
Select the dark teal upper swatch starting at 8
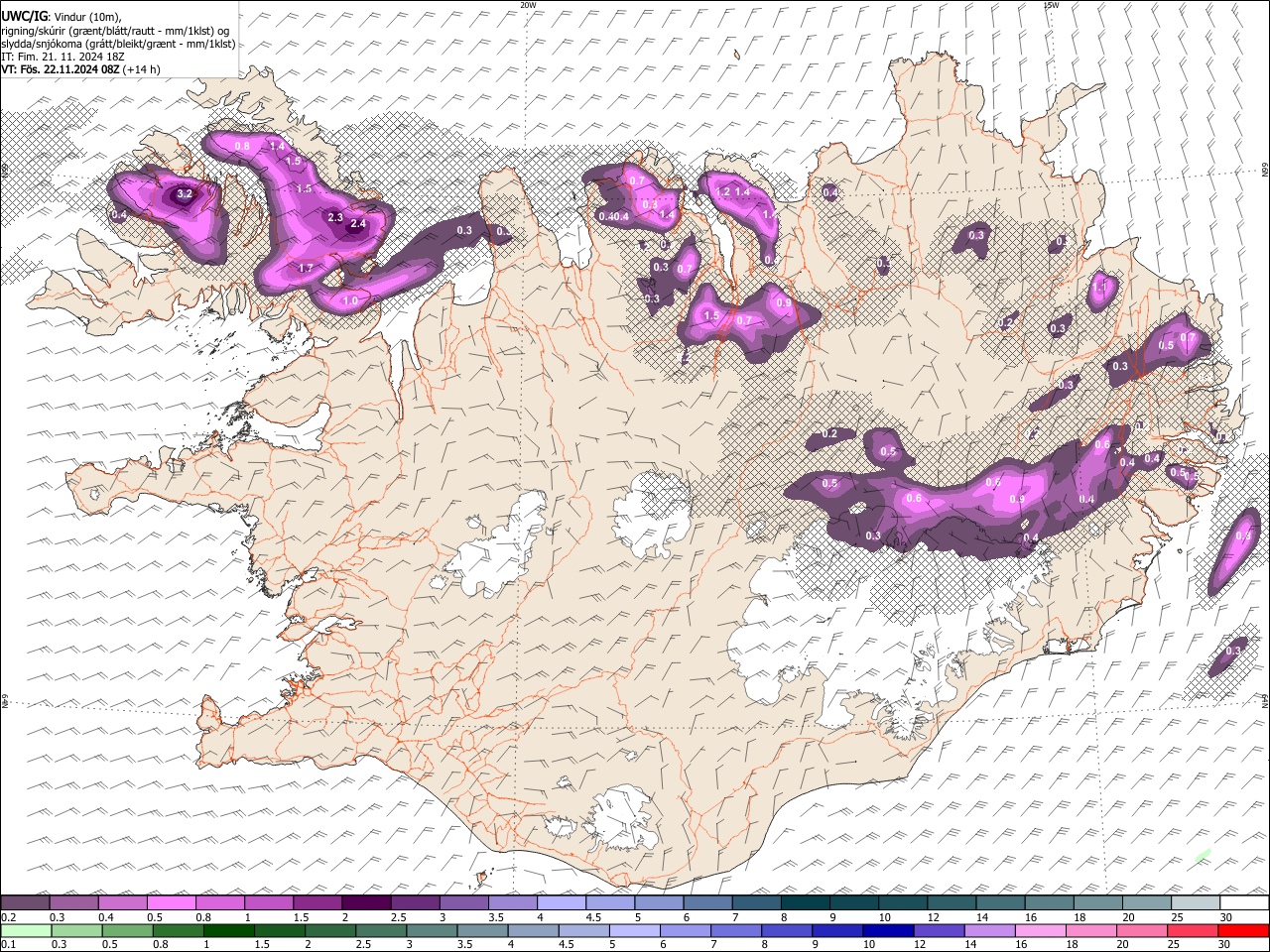(806, 902)
